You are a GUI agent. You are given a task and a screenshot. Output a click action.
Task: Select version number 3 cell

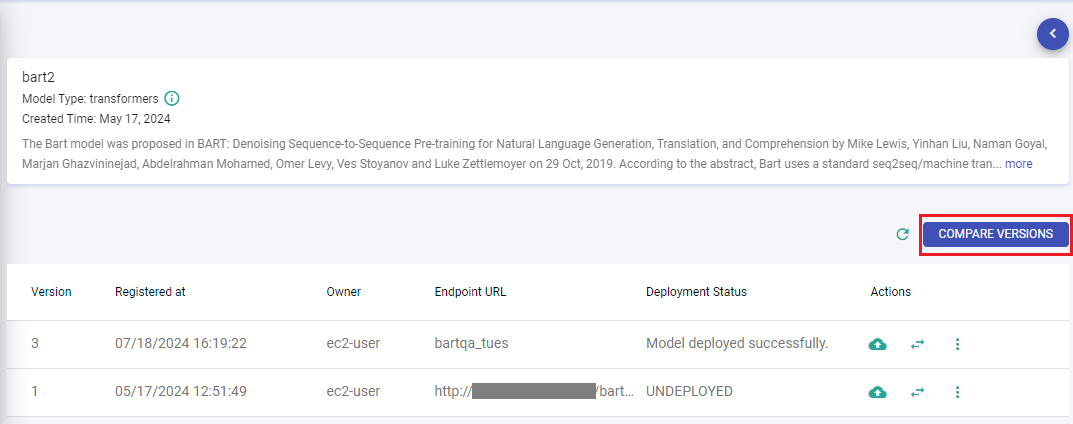click(34, 343)
